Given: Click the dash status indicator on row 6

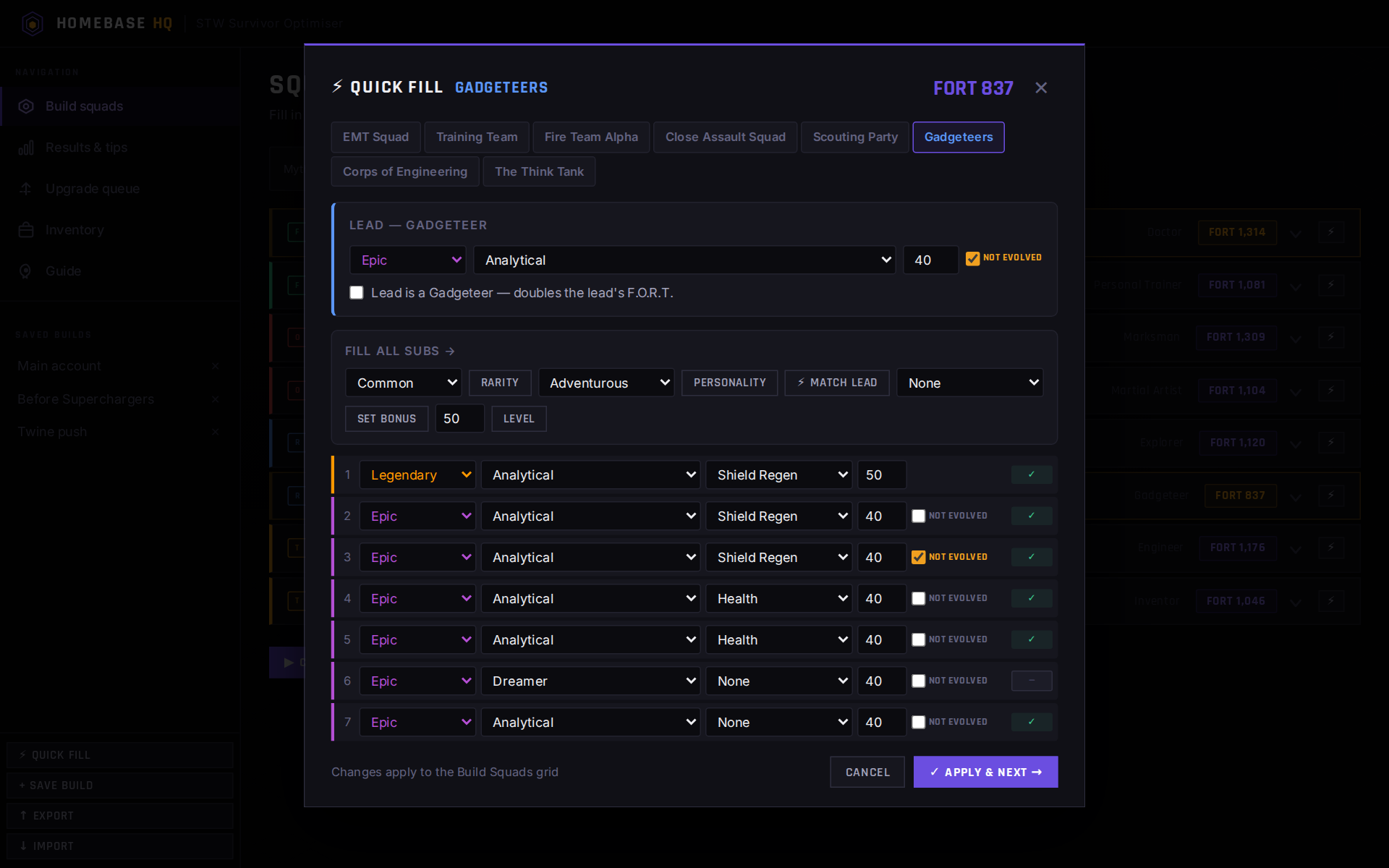Looking at the screenshot, I should (x=1032, y=681).
